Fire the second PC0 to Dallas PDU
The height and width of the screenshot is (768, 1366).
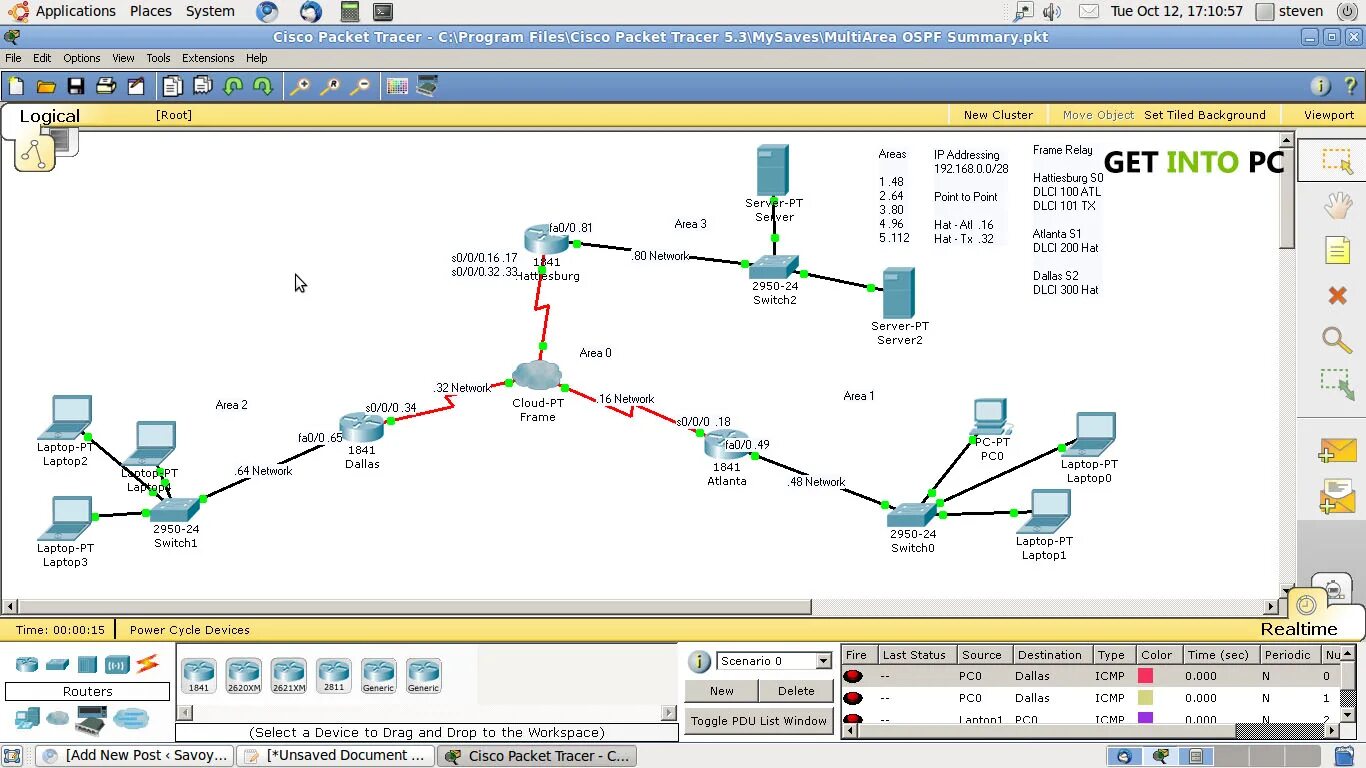[x=853, y=698]
